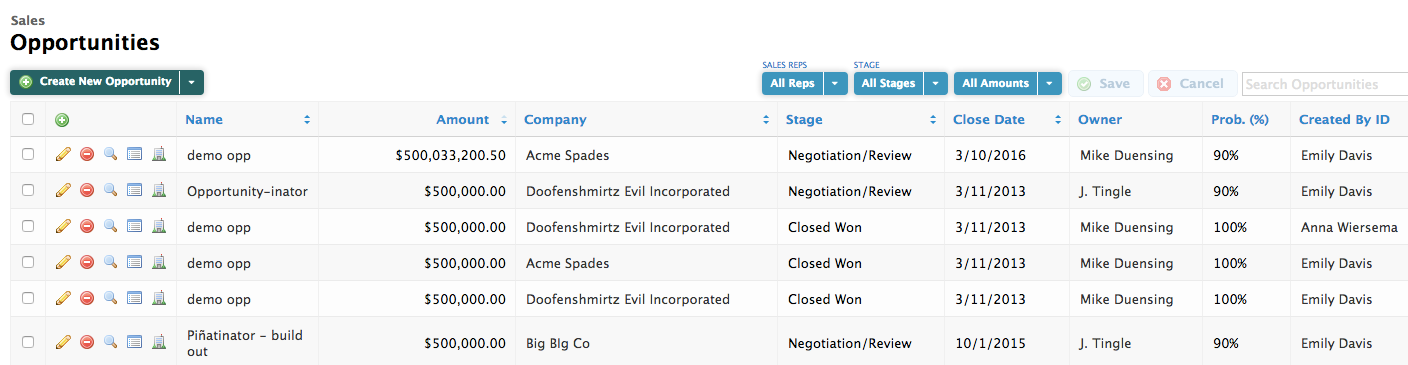This screenshot has height=365, width=1408.
Task: Click the green add icon in the table header
Action: tap(62, 120)
